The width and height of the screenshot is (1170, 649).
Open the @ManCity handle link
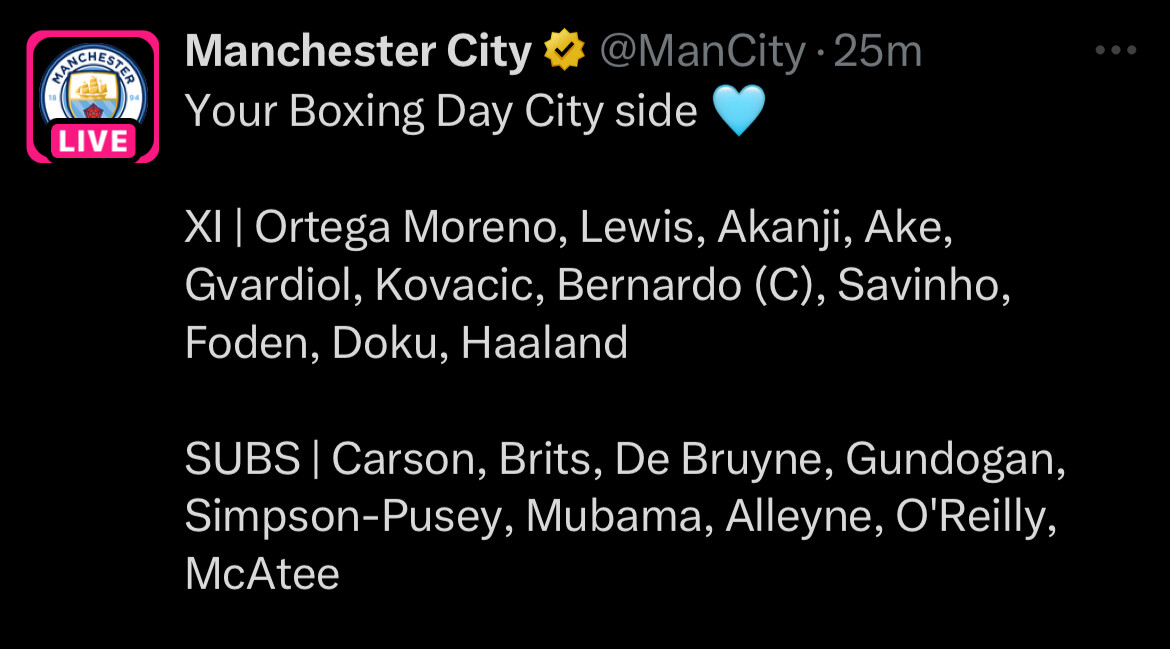click(x=703, y=51)
